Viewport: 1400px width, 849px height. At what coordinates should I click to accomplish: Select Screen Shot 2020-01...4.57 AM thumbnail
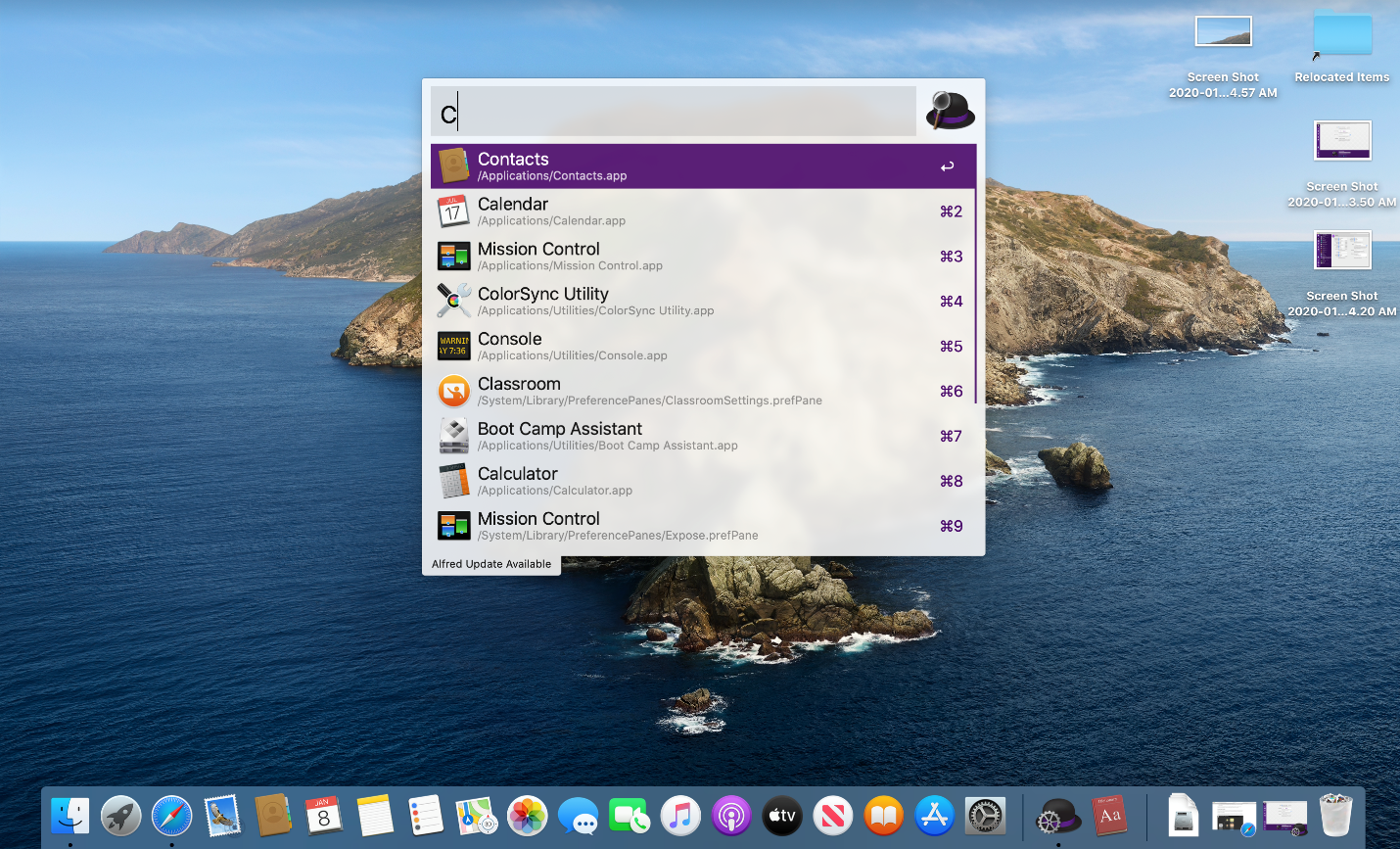(x=1223, y=32)
